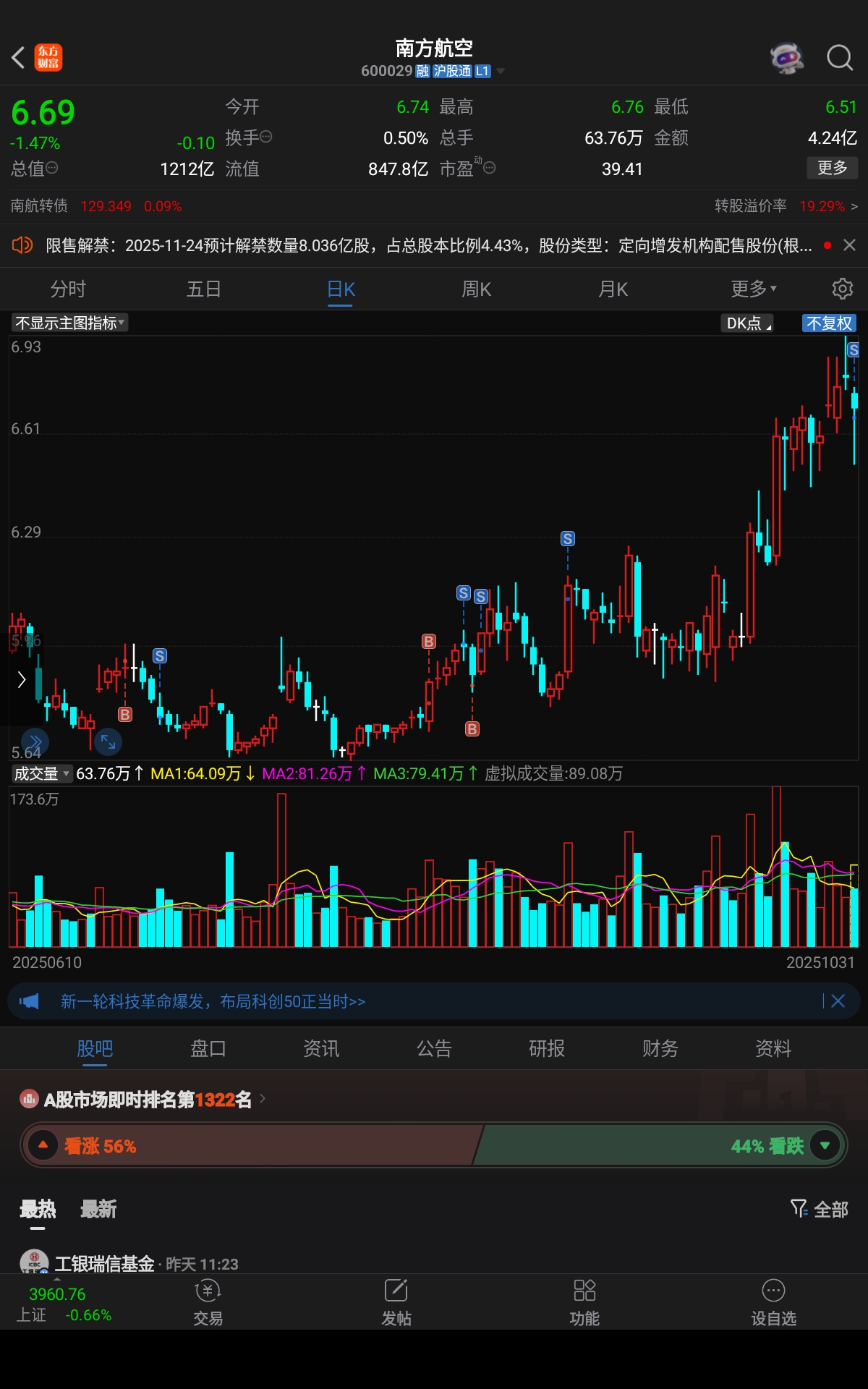868x1389 pixels.
Task: Tap the fullscreen chart icon
Action: click(109, 742)
